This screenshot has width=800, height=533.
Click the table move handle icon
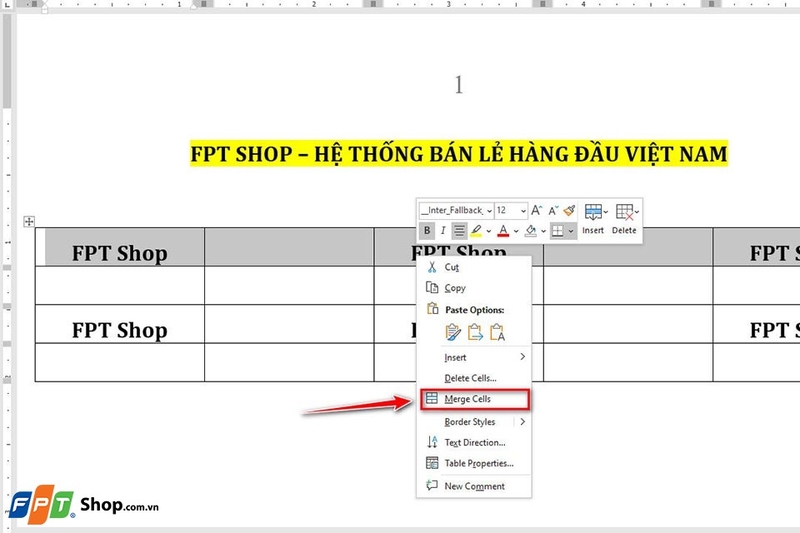[29, 221]
